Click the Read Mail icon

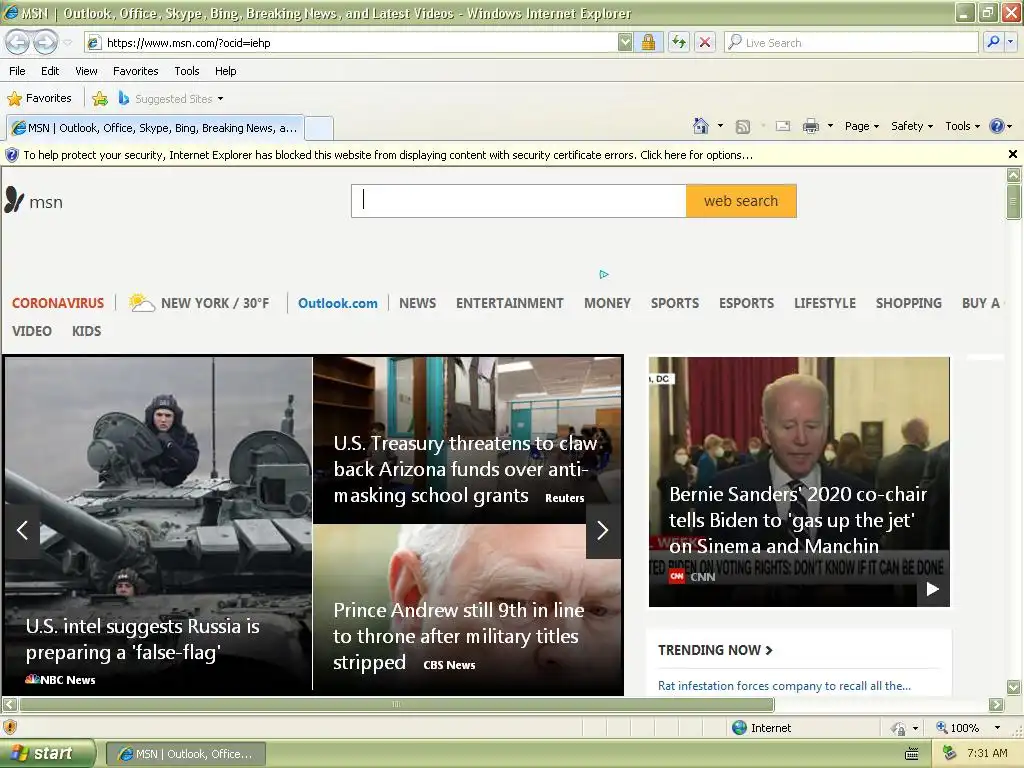pos(783,126)
